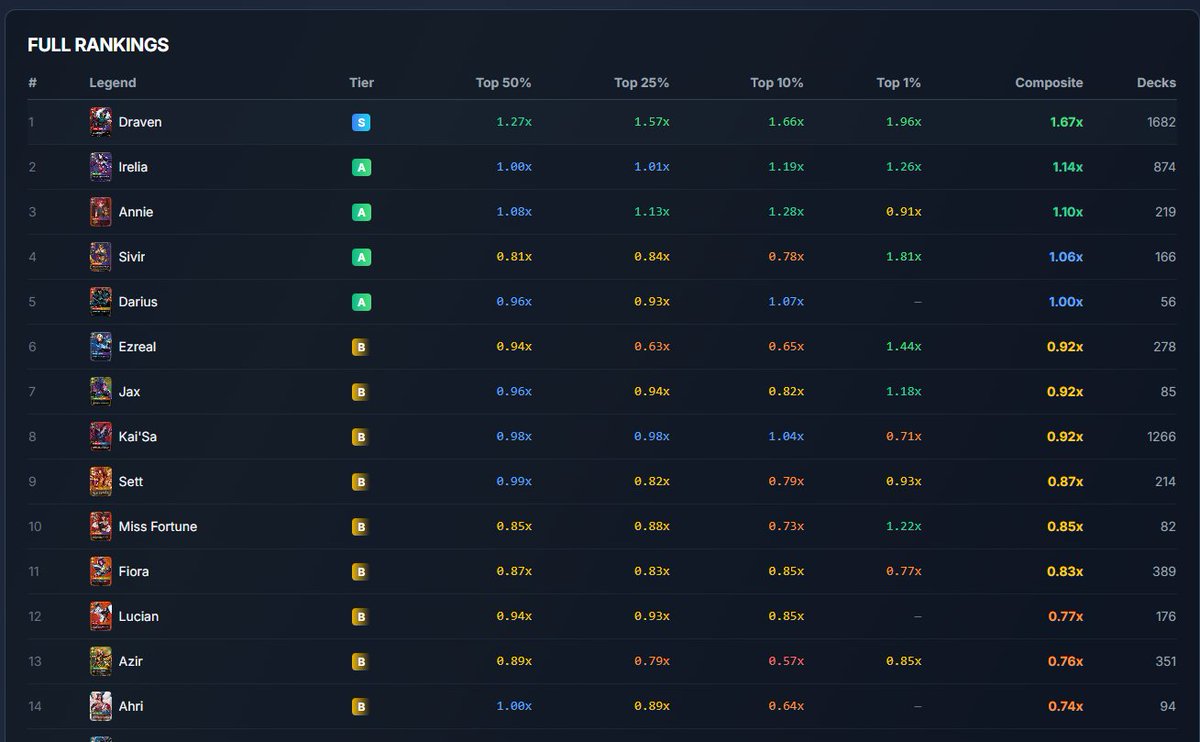Select the Sivir legend name
The image size is (1200, 742).
(132, 257)
